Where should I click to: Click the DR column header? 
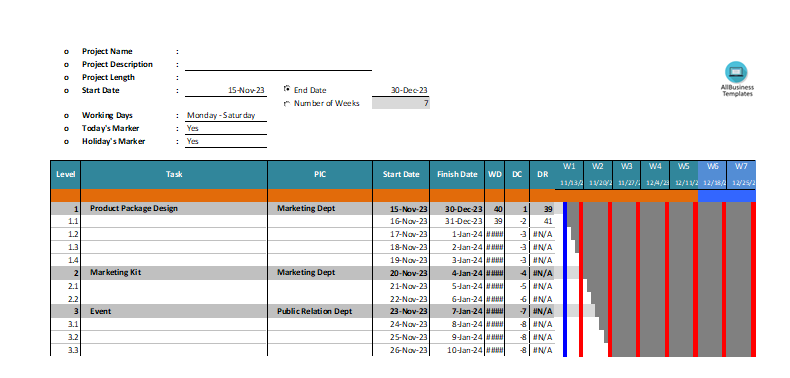pos(542,174)
